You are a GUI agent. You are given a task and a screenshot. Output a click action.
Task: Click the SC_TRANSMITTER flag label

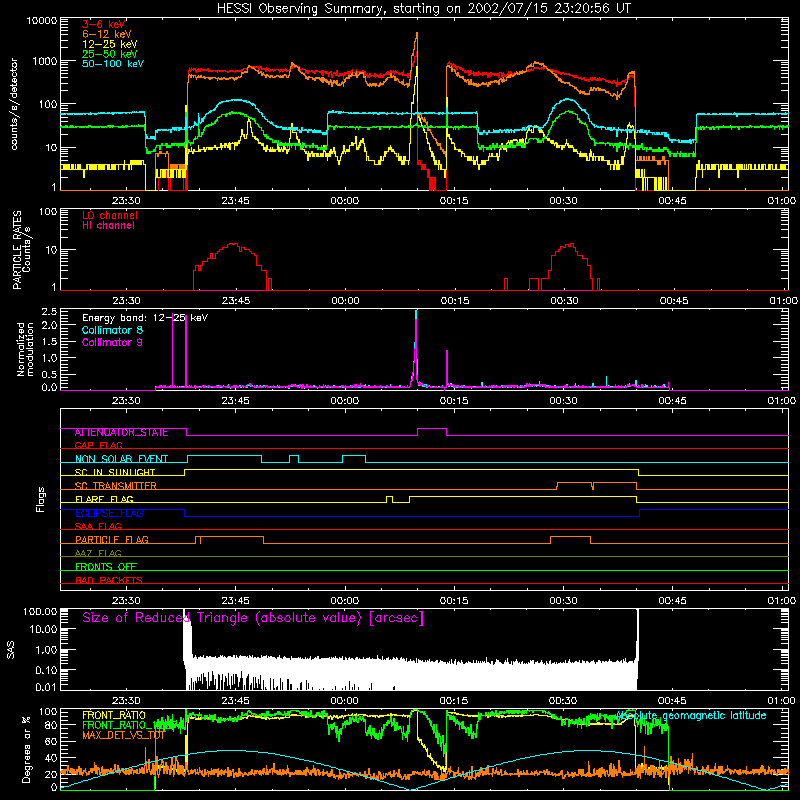pyautogui.click(x=116, y=486)
